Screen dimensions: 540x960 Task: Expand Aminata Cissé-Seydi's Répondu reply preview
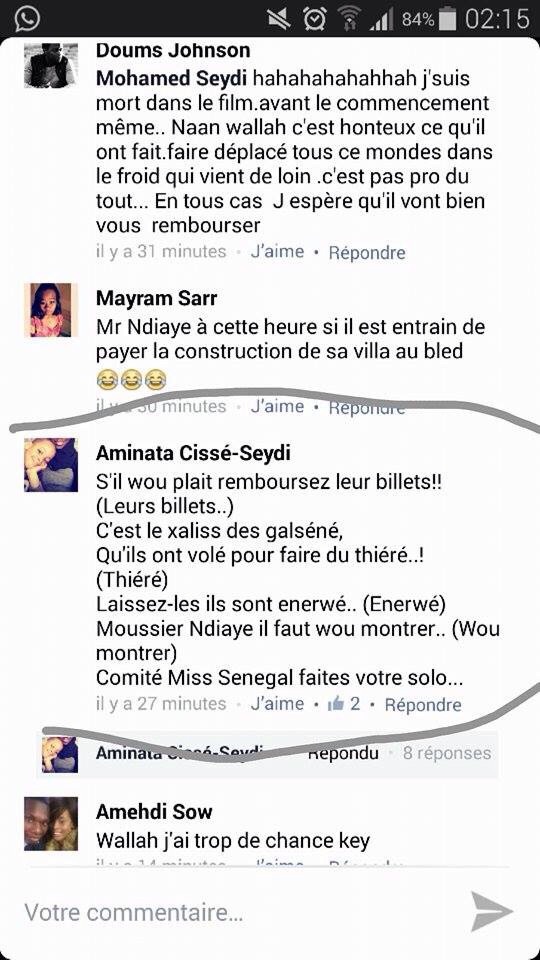267,754
